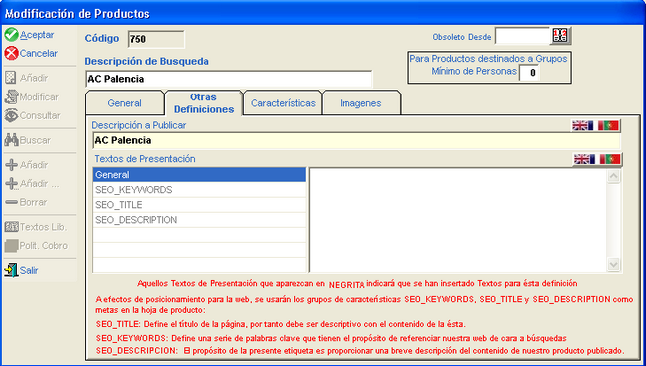Click the plus icon beside Añadir
The height and width of the screenshot is (366, 646).
point(11,165)
